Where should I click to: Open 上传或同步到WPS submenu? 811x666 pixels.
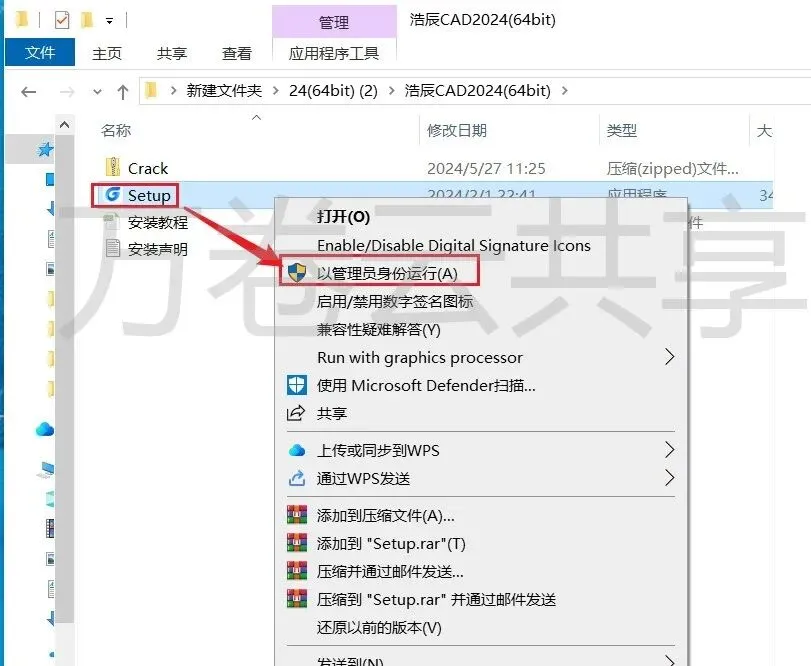point(378,450)
